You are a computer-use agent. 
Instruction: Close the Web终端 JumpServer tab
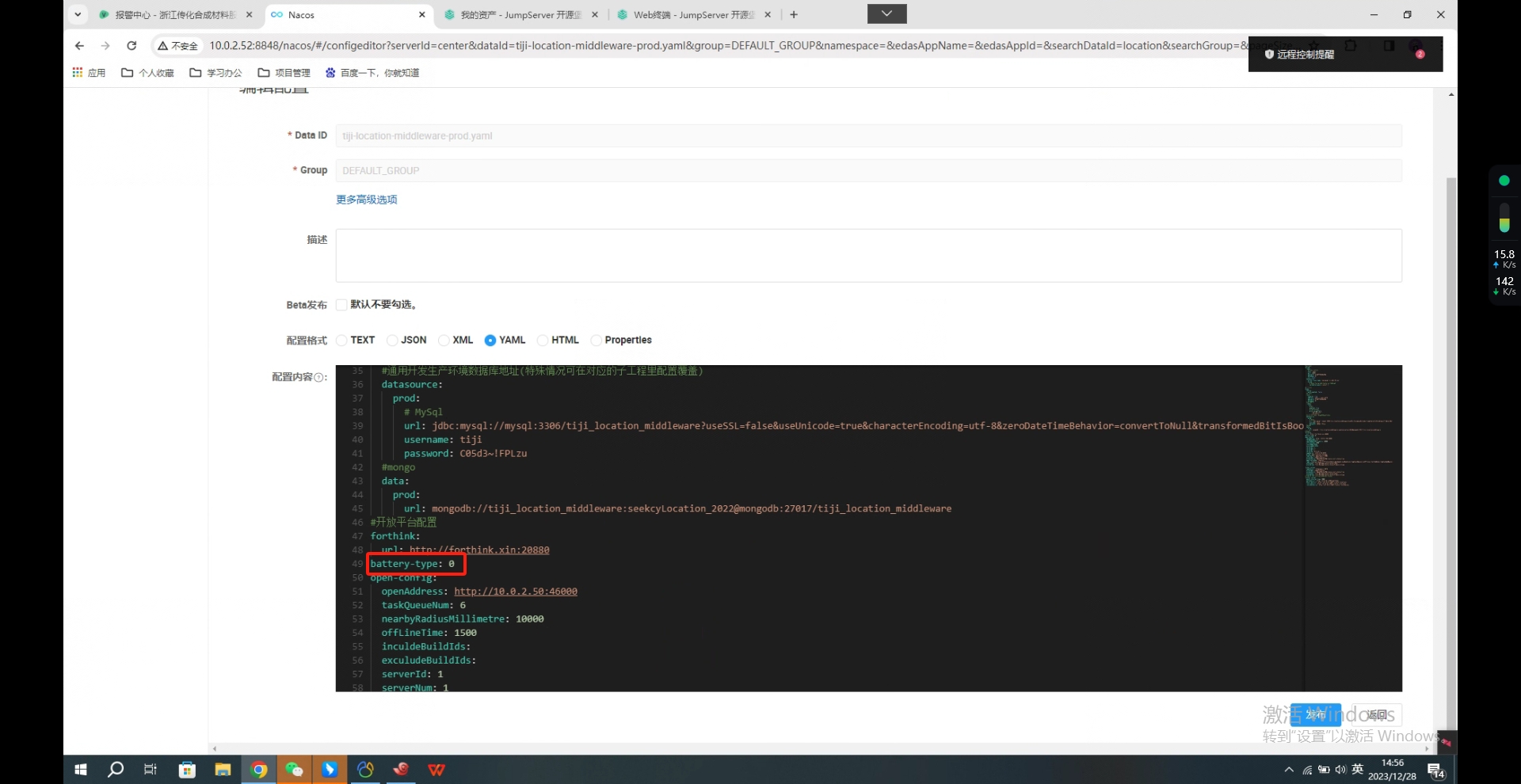(768, 15)
